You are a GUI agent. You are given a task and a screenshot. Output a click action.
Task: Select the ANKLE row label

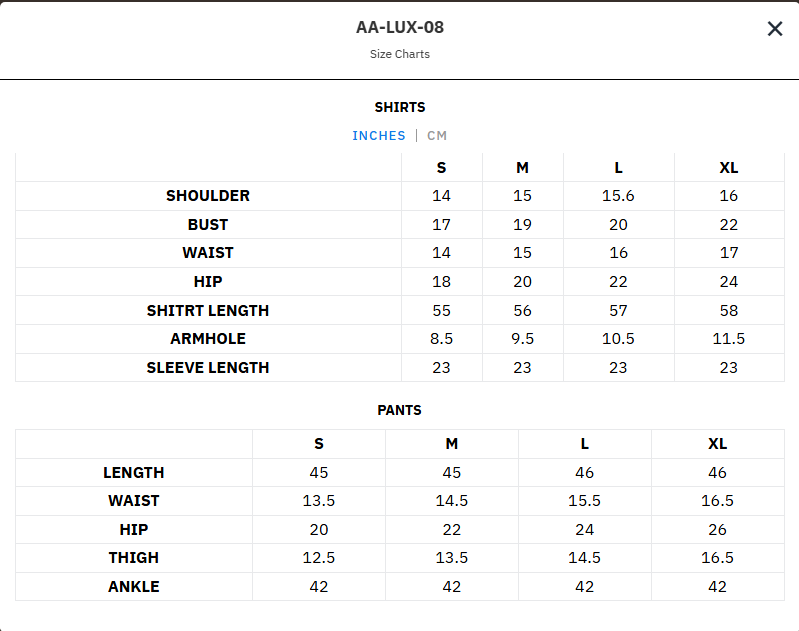(134, 587)
